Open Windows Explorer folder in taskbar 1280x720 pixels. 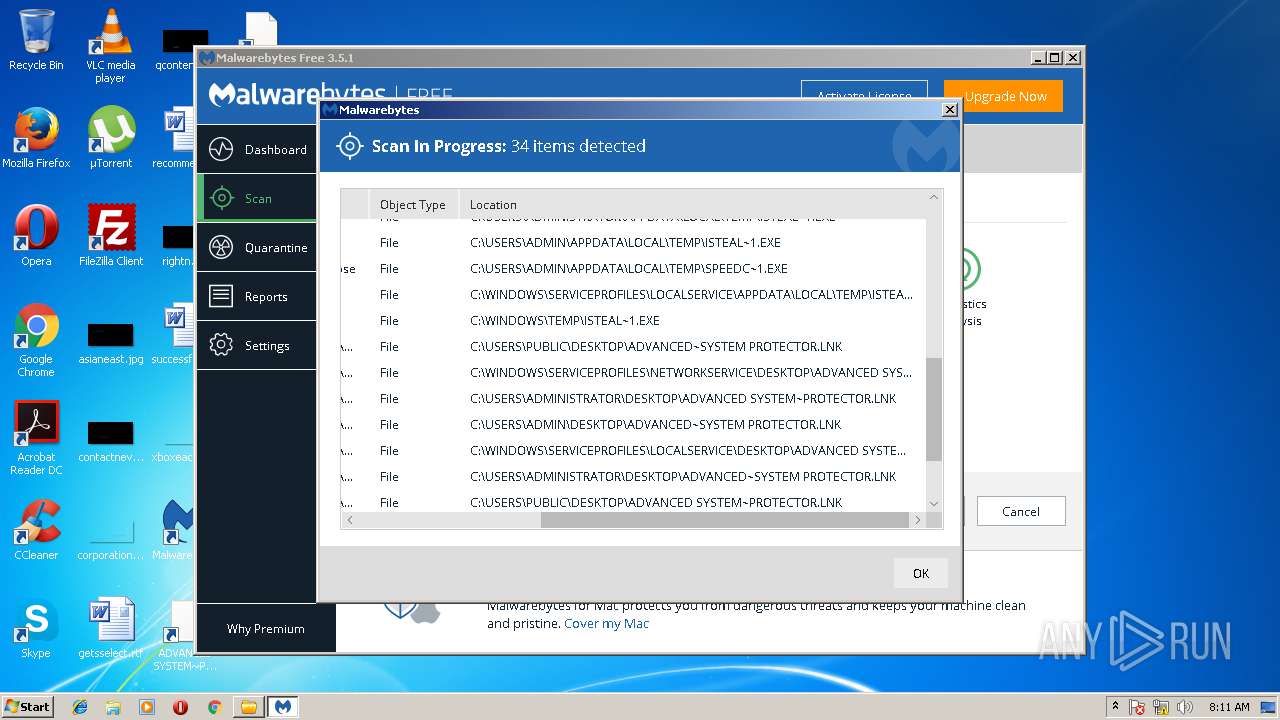click(113, 707)
